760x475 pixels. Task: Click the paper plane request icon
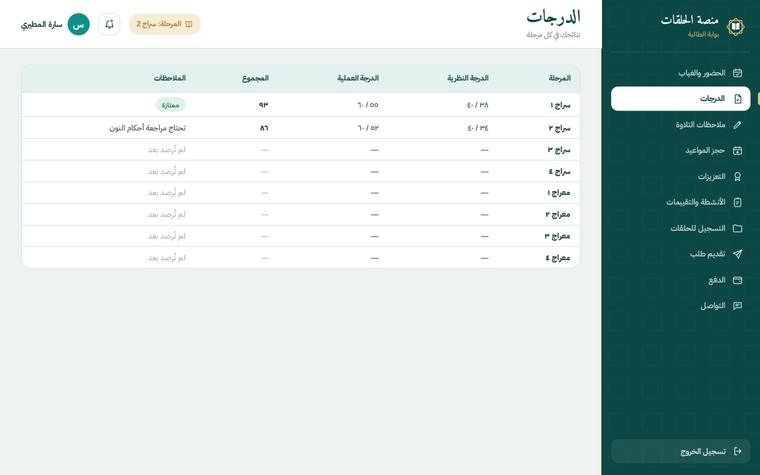[x=737, y=254]
